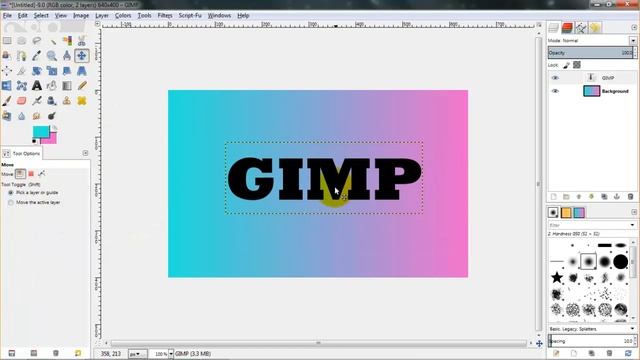Select the Ellipse Select tool
This screenshot has width=640, height=360.
[22, 40]
